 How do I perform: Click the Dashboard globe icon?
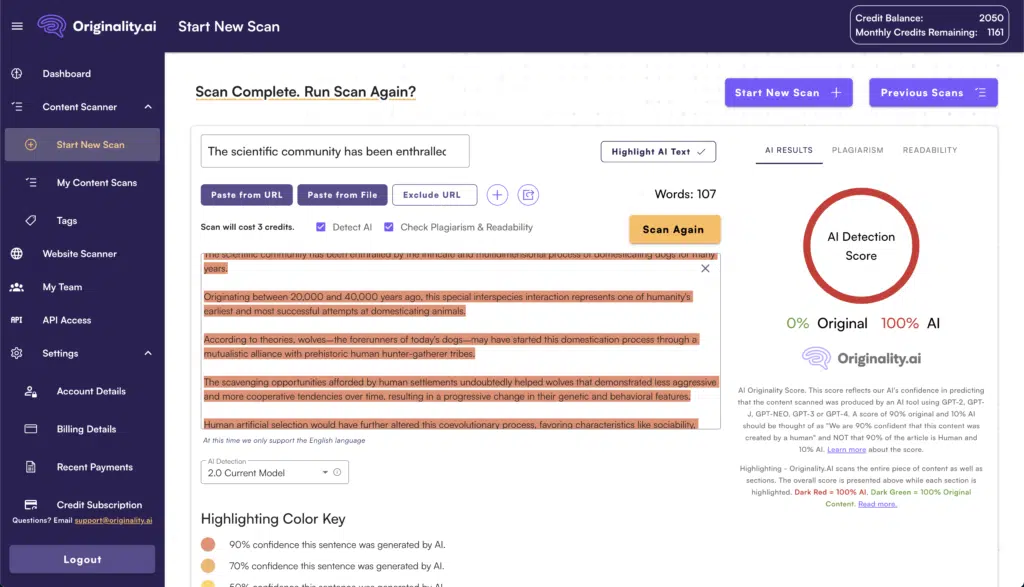click(x=17, y=74)
